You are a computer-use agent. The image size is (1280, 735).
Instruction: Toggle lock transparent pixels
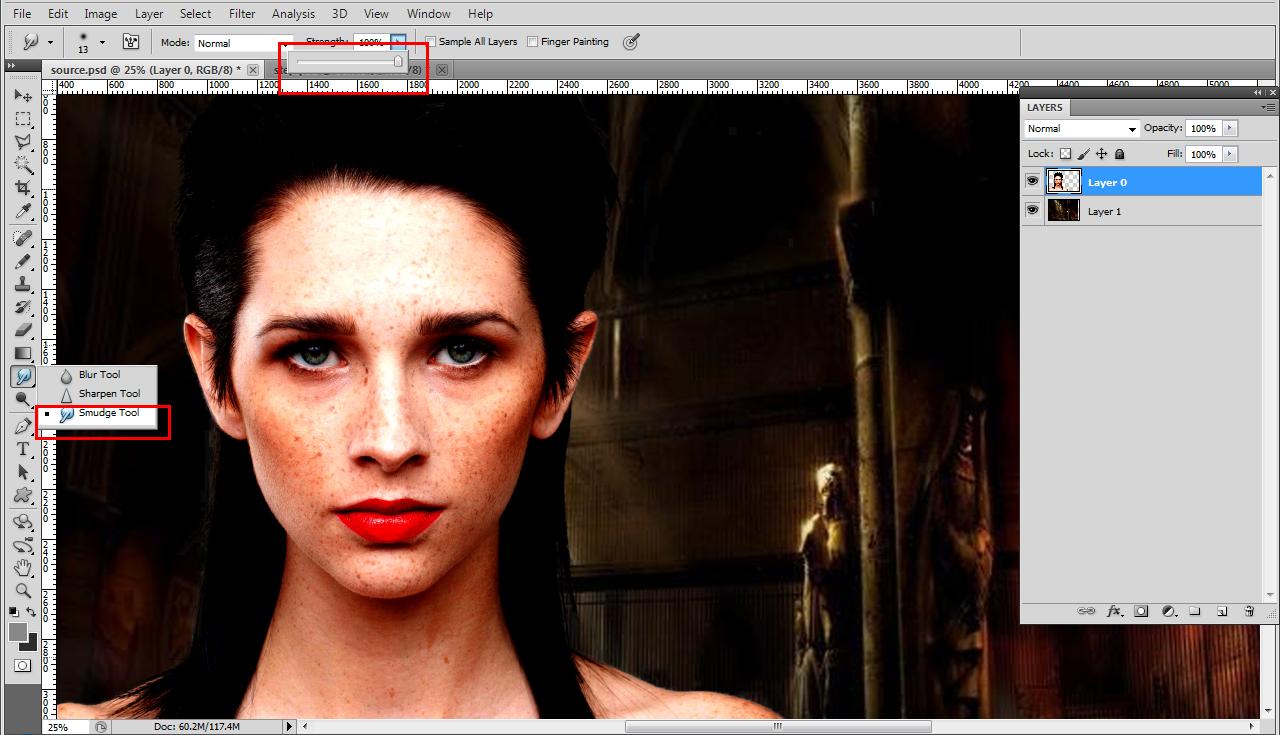1065,154
